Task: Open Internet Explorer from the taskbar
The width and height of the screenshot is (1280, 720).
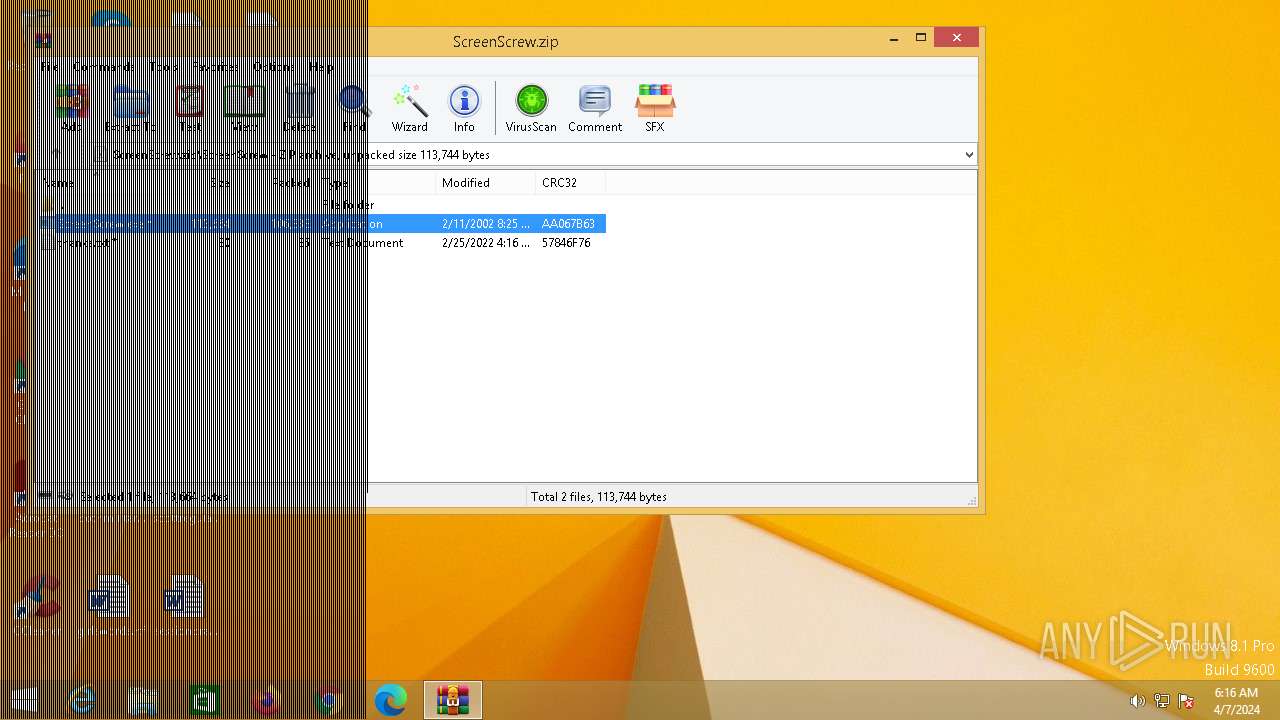Action: [81, 701]
